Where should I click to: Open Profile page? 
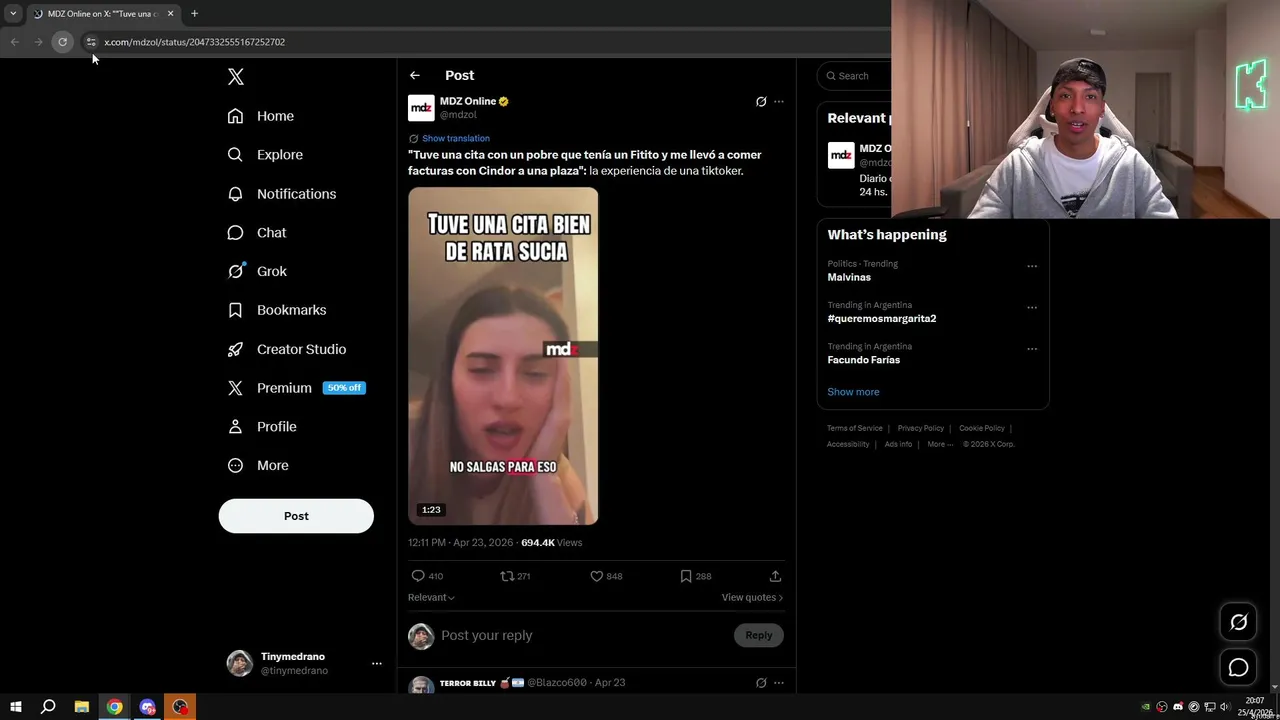(x=262, y=427)
